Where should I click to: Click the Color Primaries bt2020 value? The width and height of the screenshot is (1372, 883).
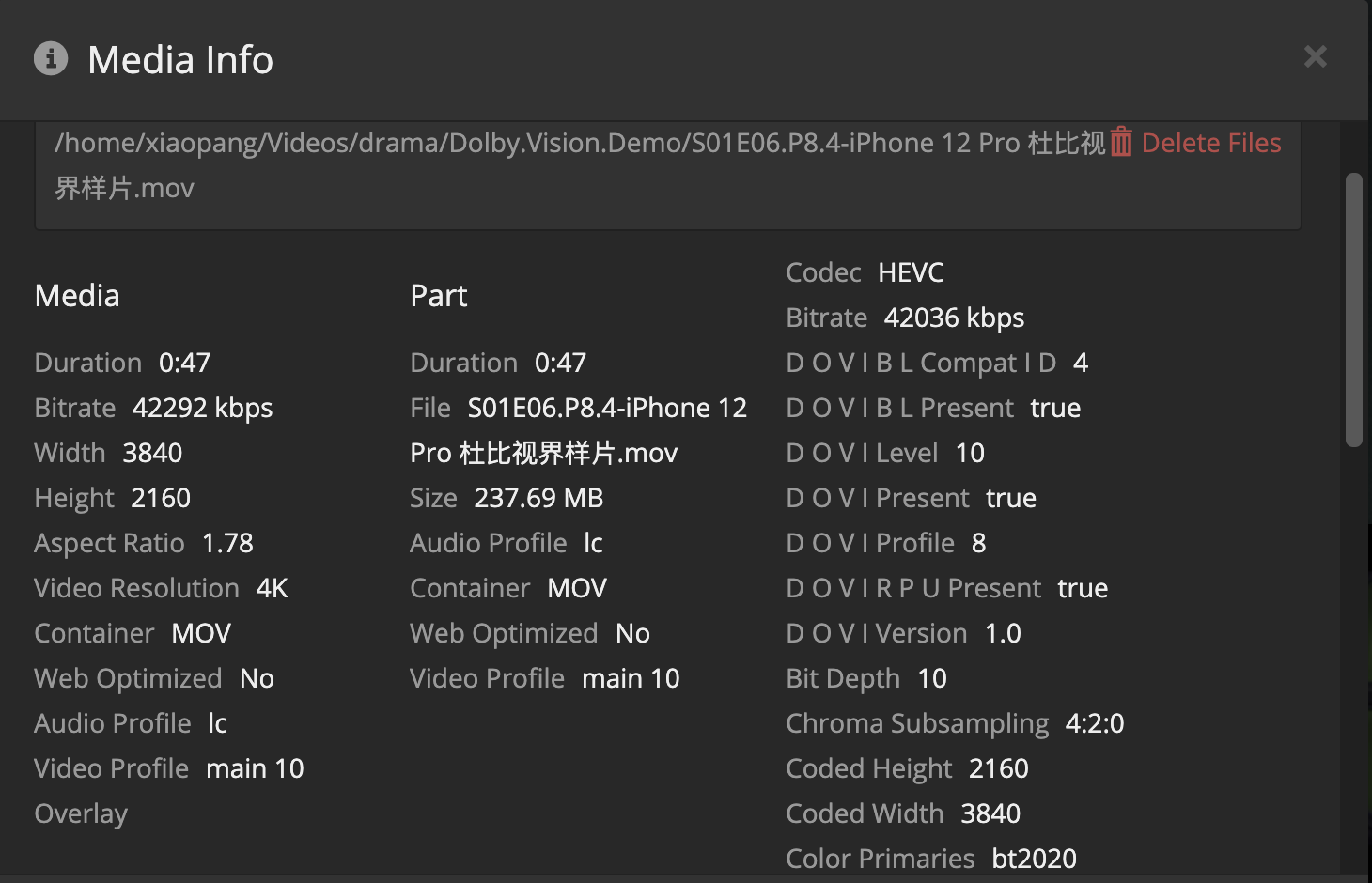tap(1034, 859)
